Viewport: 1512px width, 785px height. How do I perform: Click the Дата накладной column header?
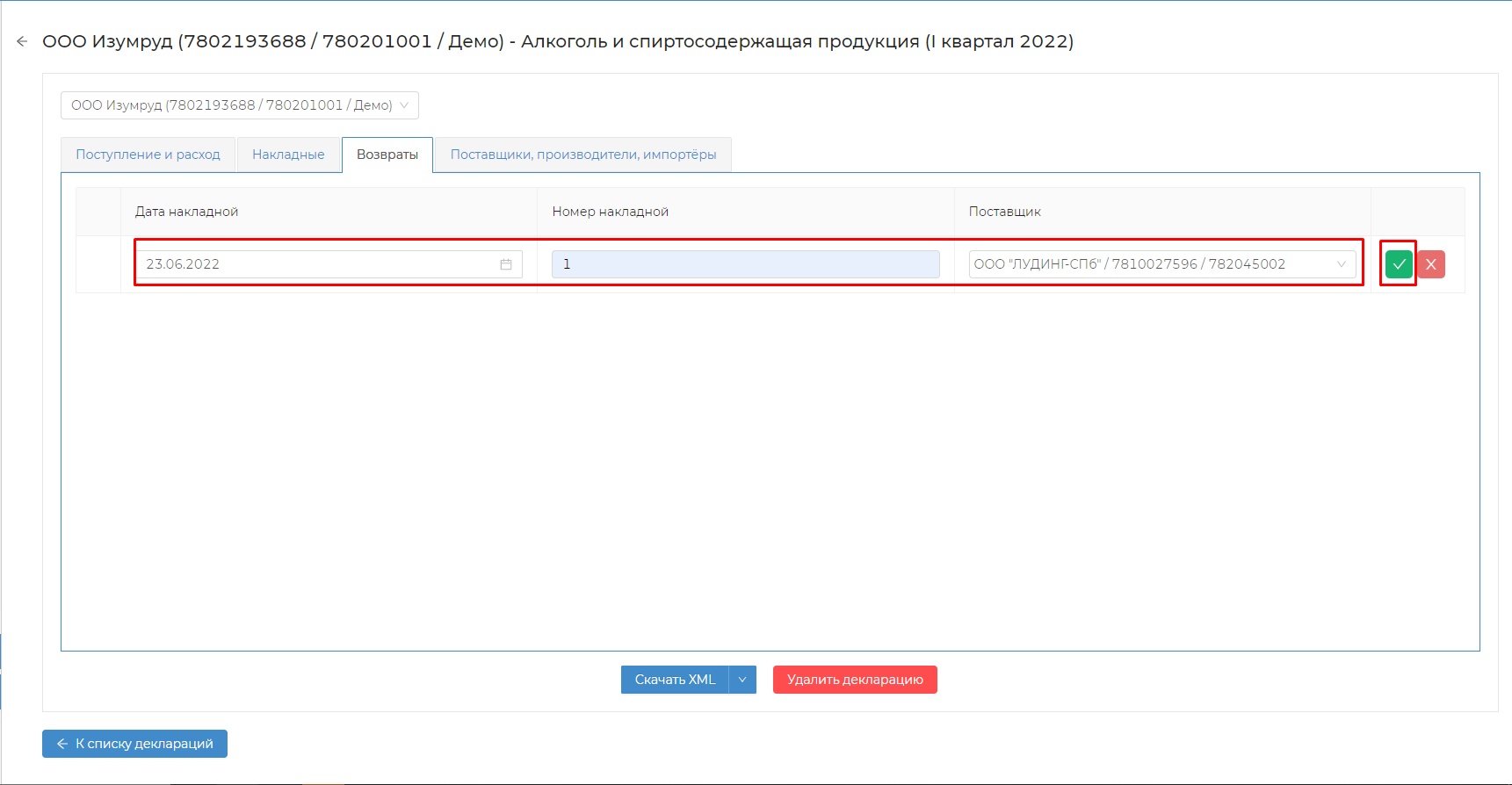coord(186,212)
